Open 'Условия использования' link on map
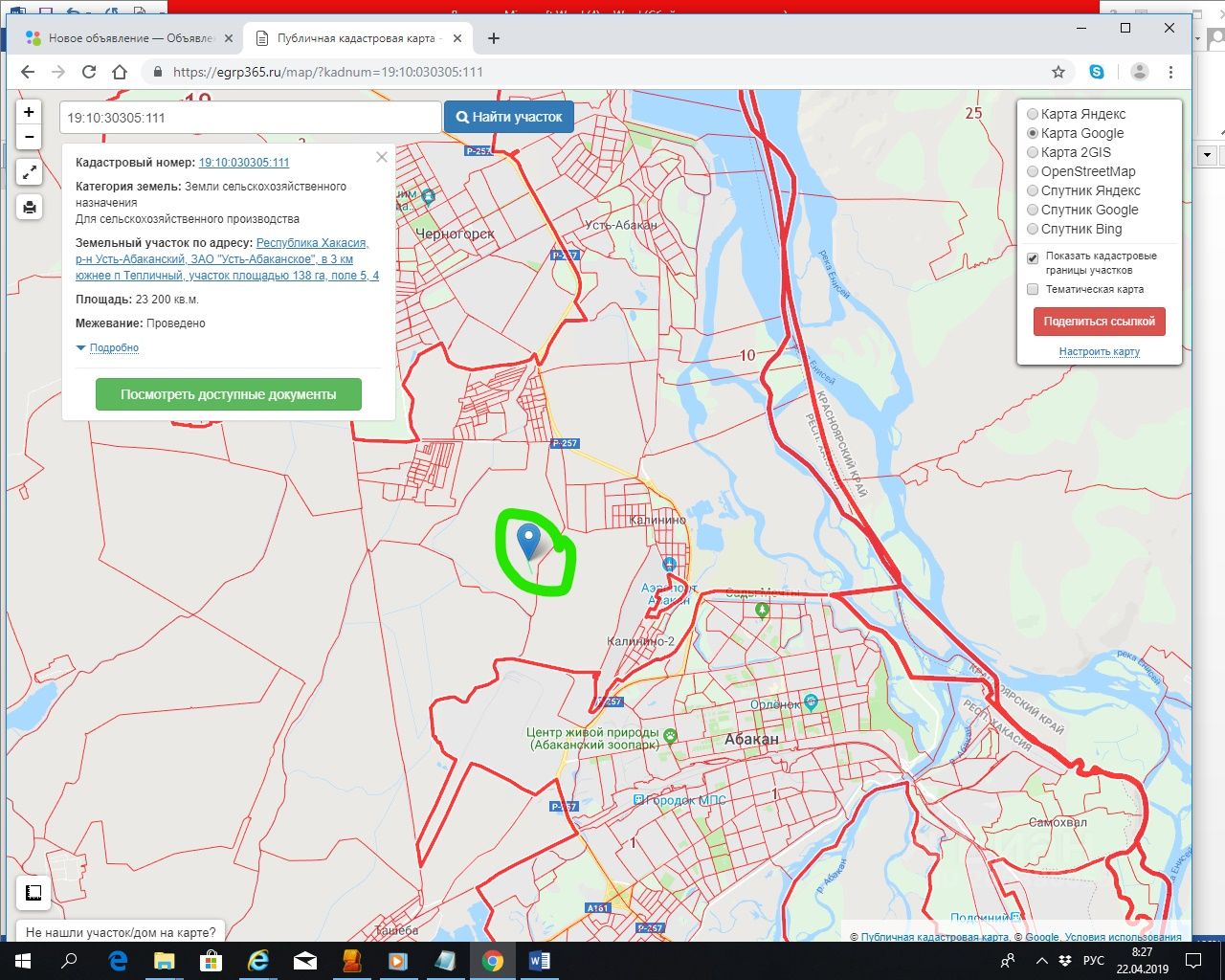Viewport: 1225px width, 980px height. pos(1123,937)
